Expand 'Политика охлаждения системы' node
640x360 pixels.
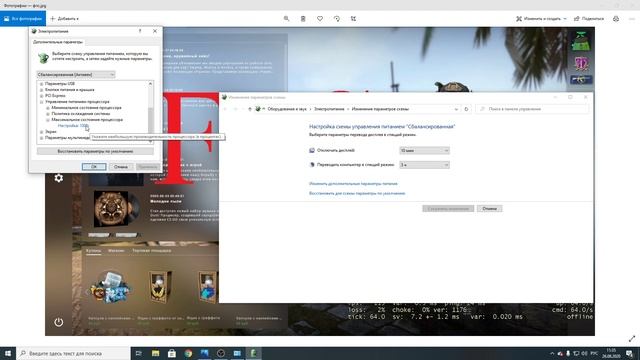pos(48,114)
